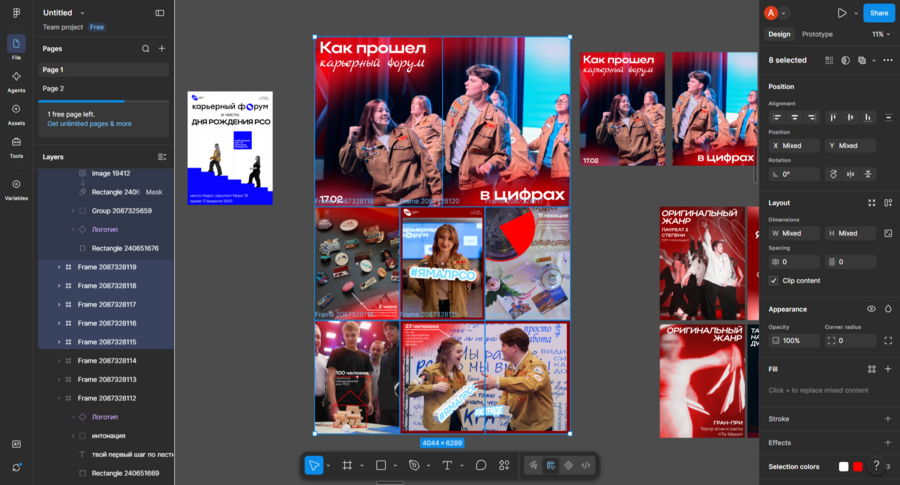
Task: Align selection to the left
Action: (x=777, y=118)
